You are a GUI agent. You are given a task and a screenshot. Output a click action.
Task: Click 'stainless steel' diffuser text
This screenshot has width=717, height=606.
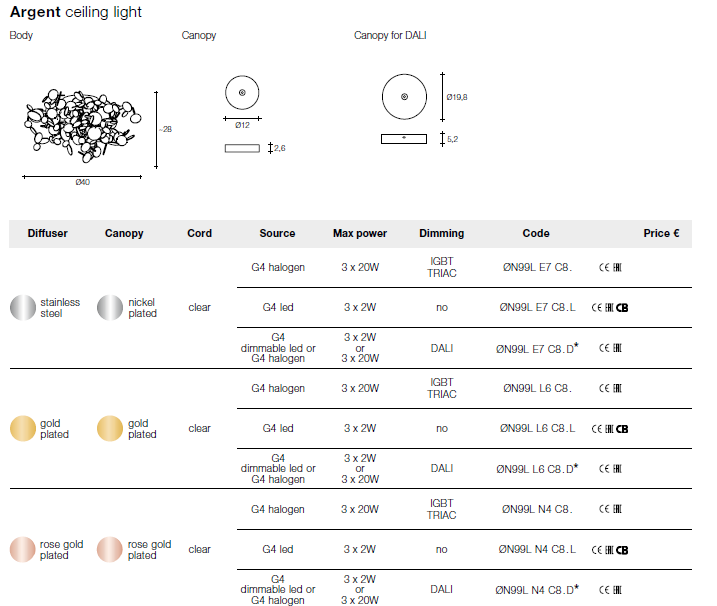60,308
